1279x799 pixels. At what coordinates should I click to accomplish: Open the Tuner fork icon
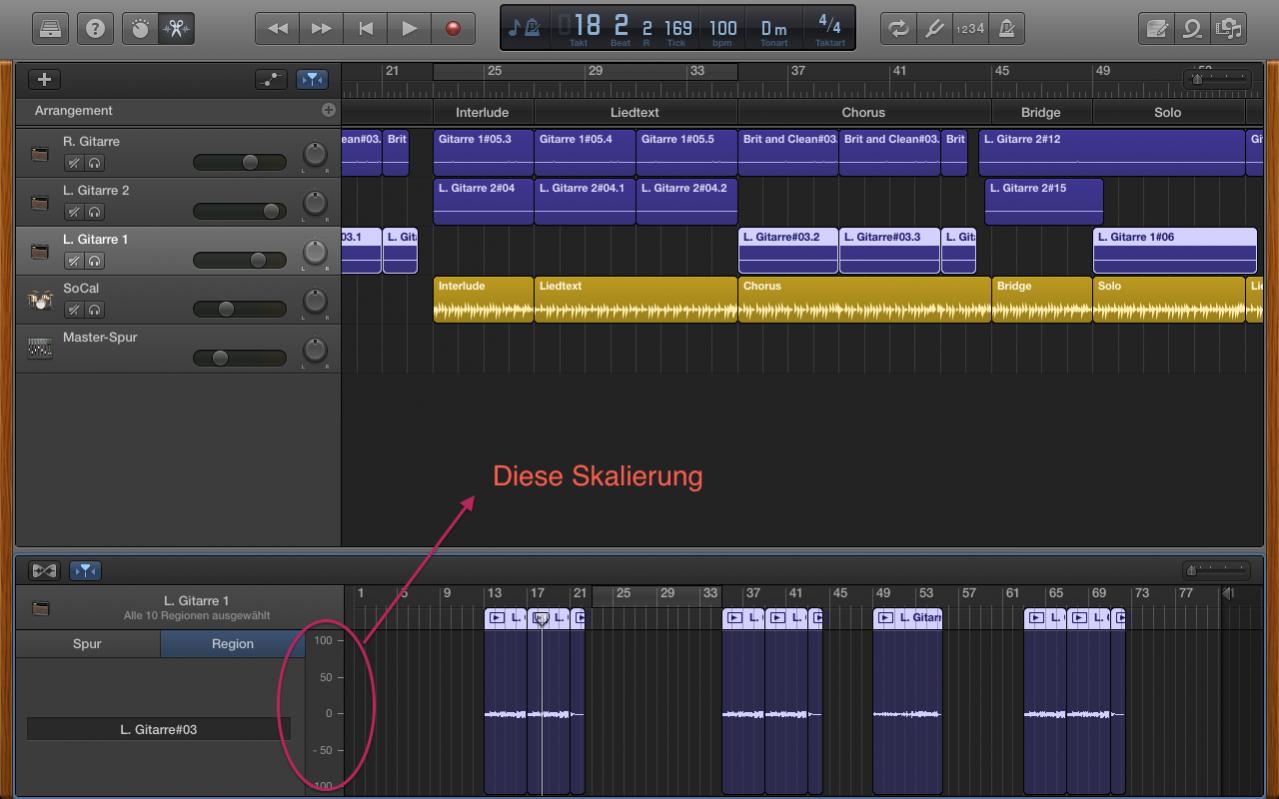click(934, 29)
